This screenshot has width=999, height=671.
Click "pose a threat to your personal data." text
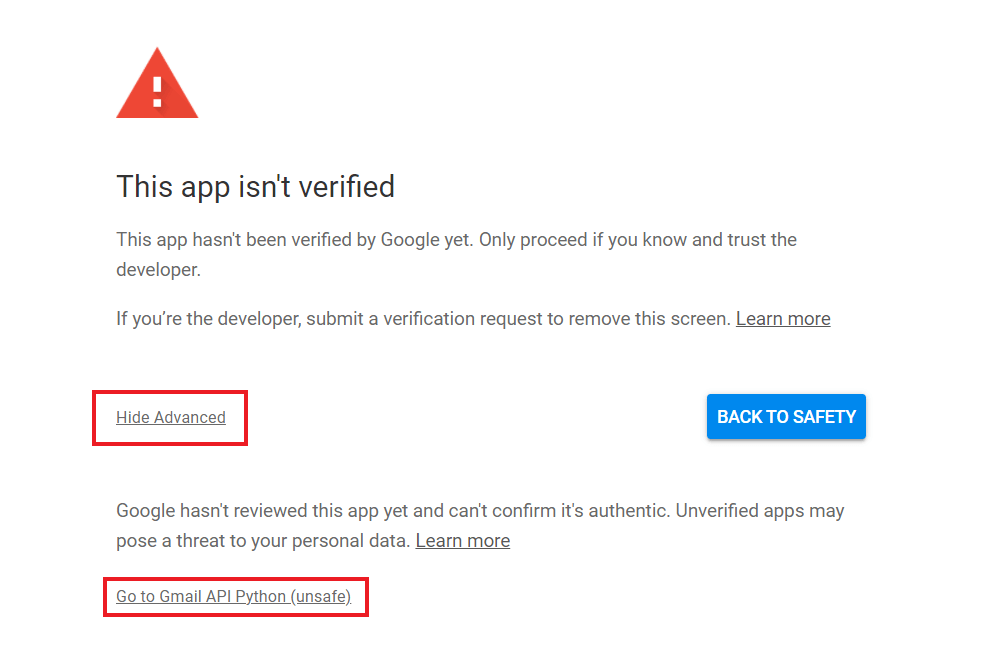coord(262,541)
